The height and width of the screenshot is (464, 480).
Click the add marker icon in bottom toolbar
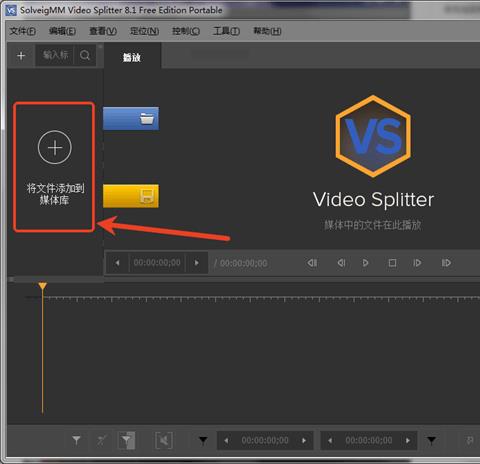point(76,440)
